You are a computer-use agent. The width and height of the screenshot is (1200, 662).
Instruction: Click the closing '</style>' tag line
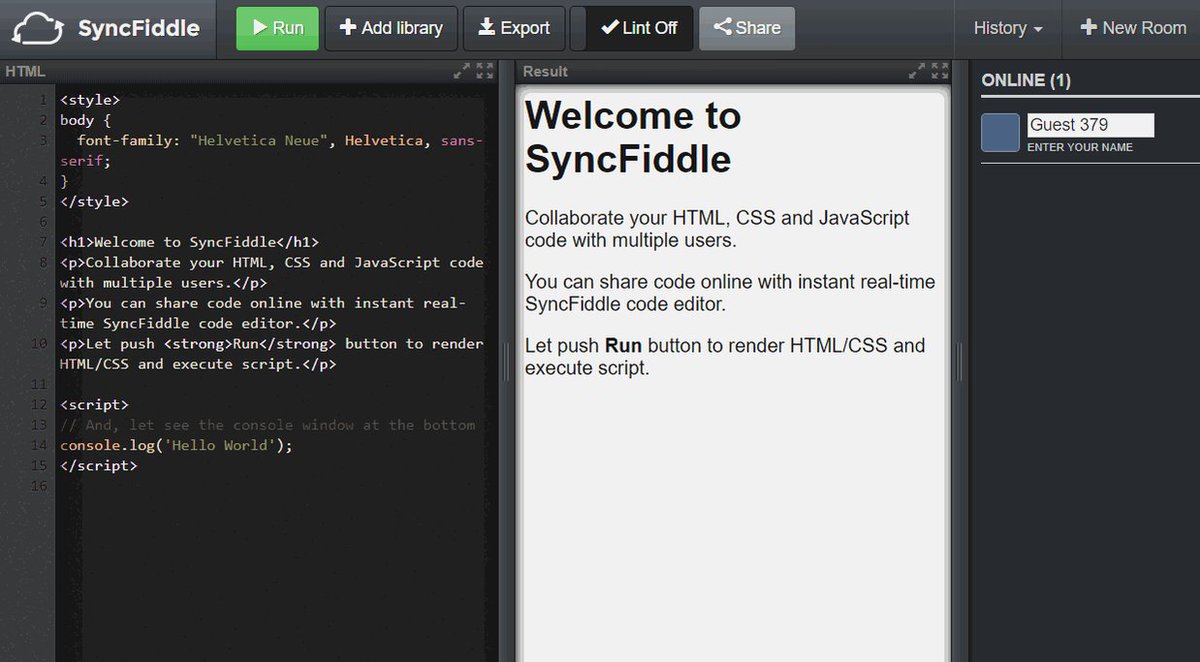point(94,201)
